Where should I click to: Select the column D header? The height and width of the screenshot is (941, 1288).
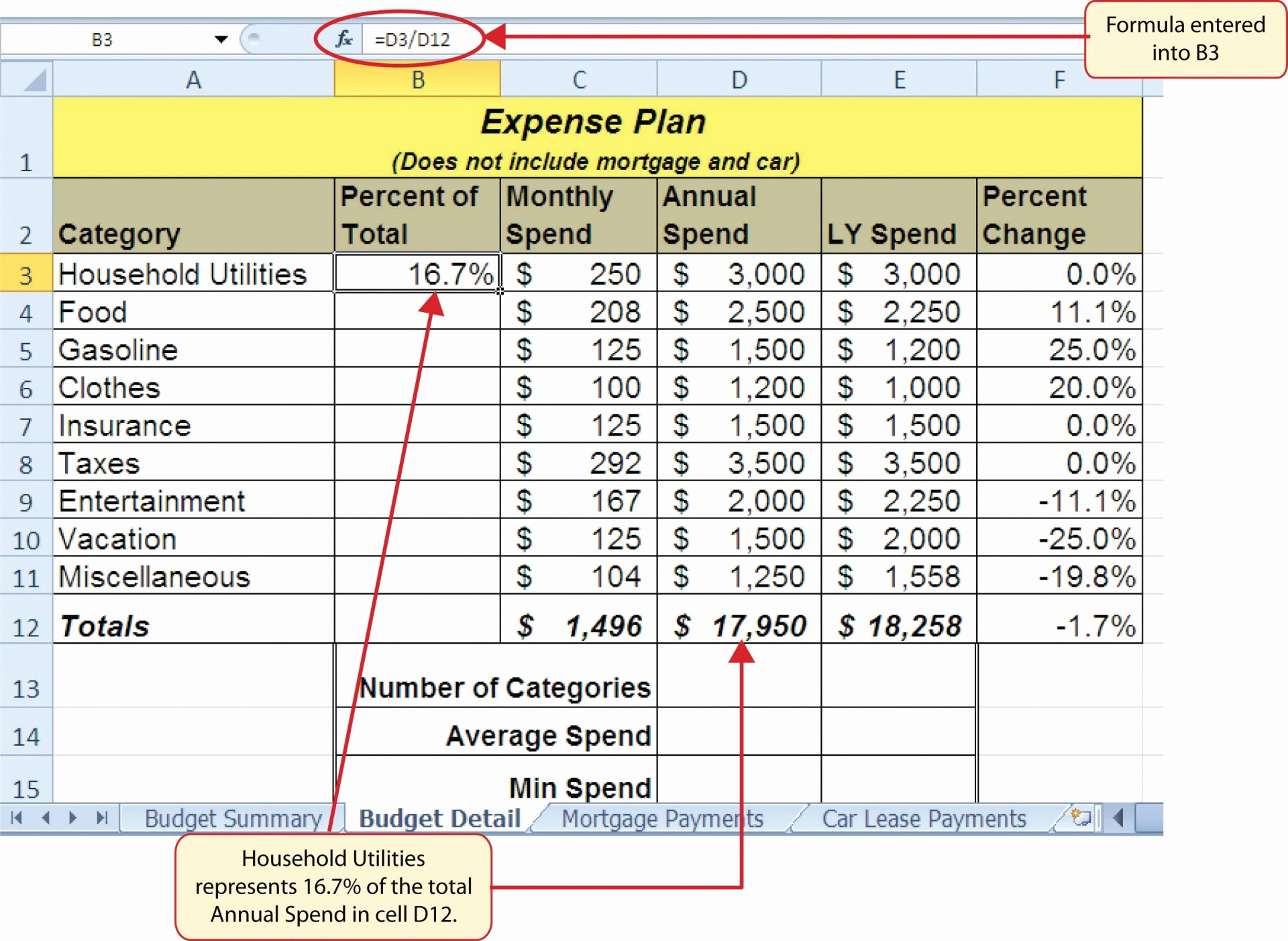click(x=739, y=80)
